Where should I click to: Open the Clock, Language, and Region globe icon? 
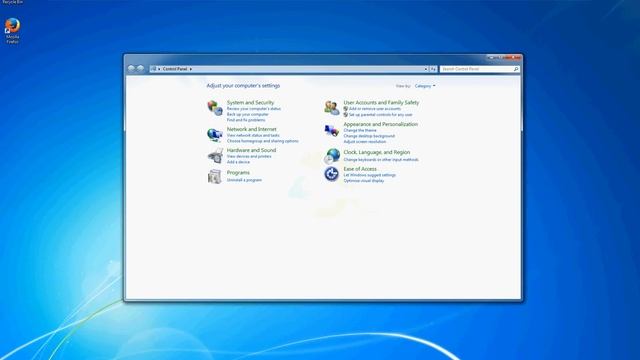332,156
